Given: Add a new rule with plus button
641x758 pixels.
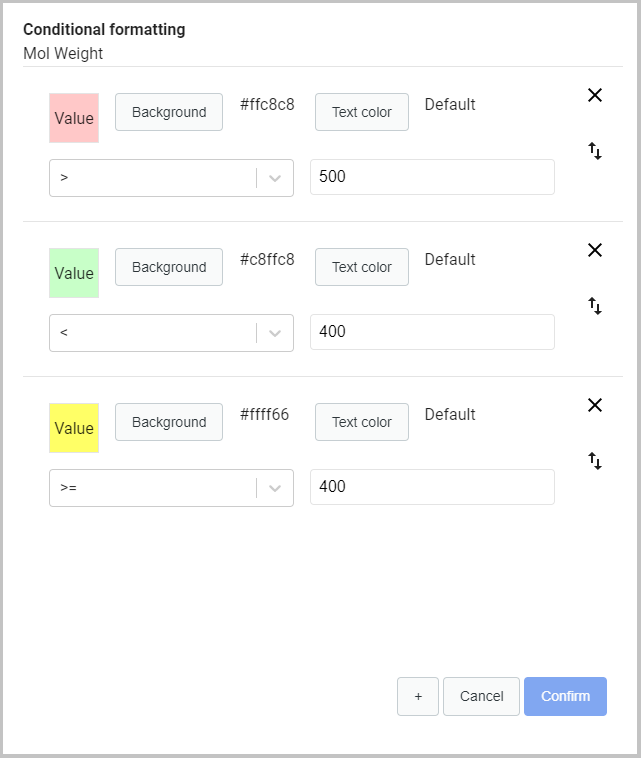Looking at the screenshot, I should tap(418, 696).
